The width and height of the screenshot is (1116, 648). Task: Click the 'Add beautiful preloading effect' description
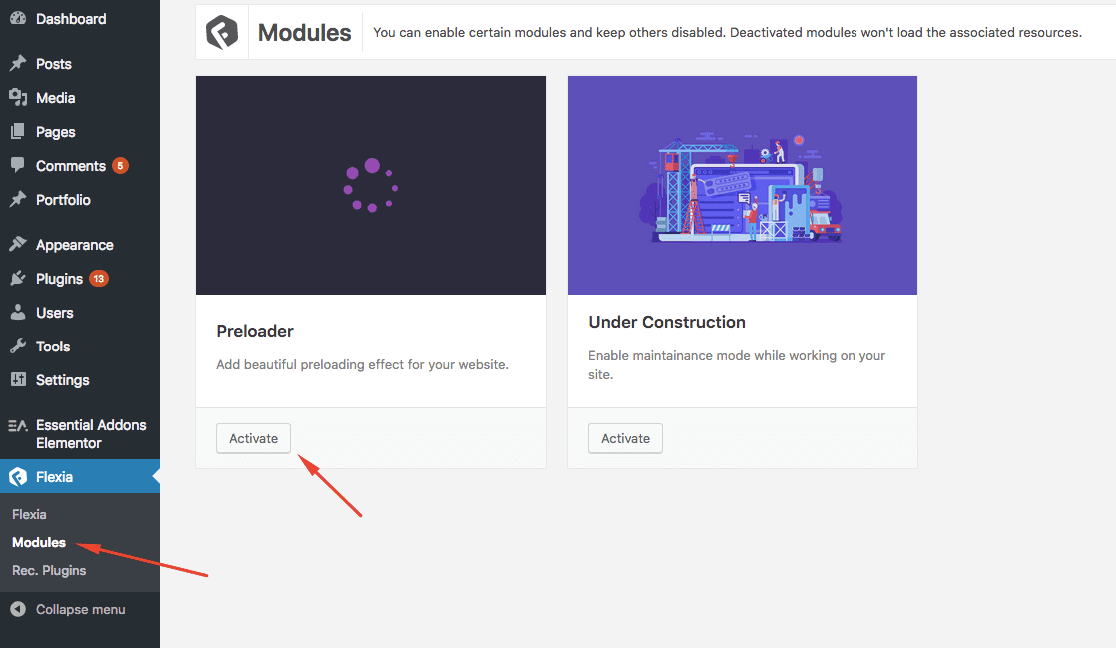click(362, 365)
